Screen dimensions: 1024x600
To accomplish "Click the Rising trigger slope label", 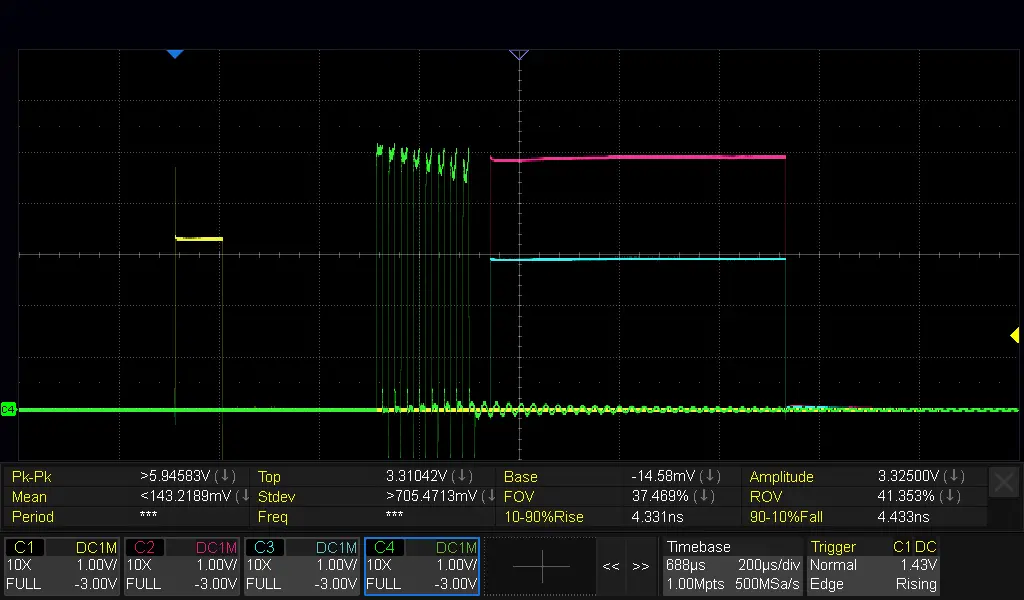I will pyautogui.click(x=916, y=584).
